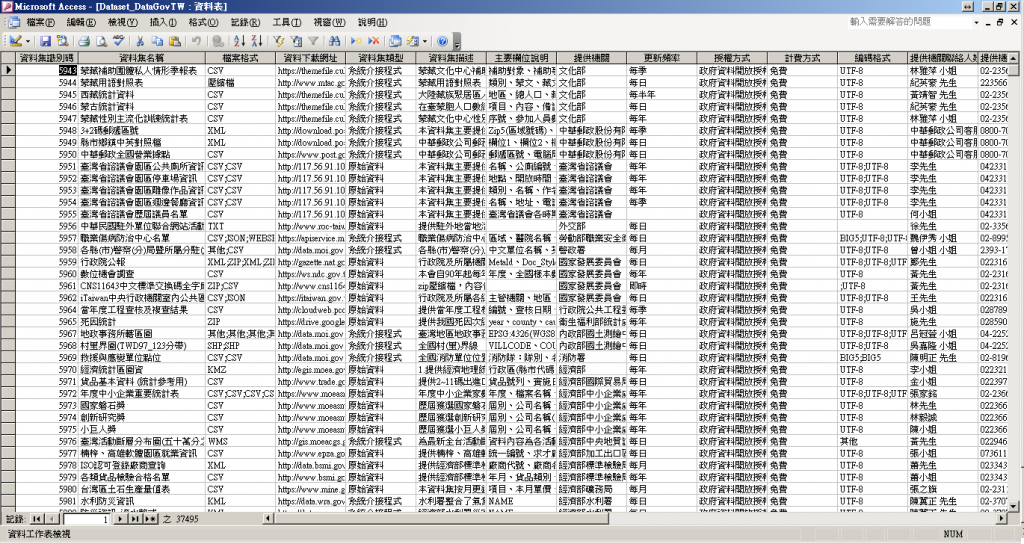Viewport: 1024px width, 544px height.
Task: Print the table using printer icon
Action: point(84,41)
